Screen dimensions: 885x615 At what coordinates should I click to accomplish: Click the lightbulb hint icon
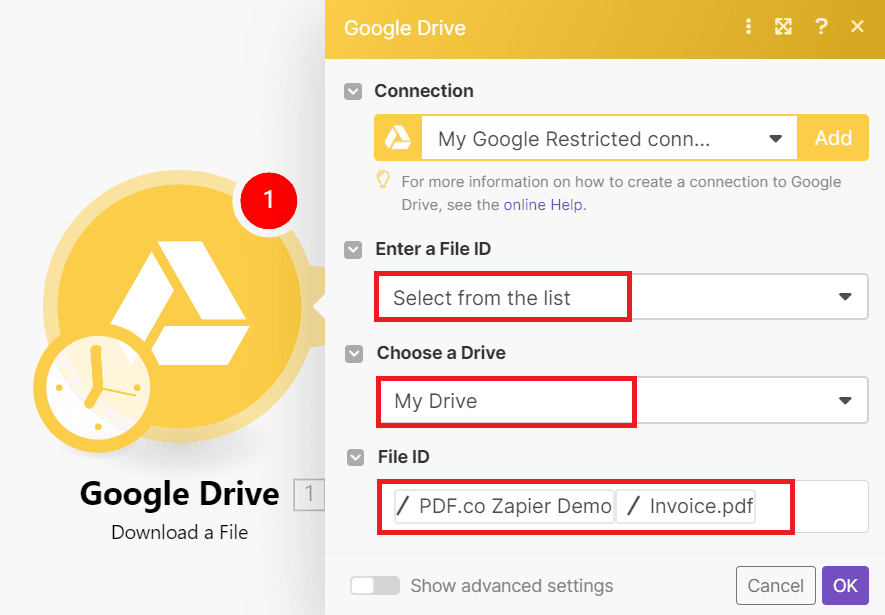click(x=382, y=181)
